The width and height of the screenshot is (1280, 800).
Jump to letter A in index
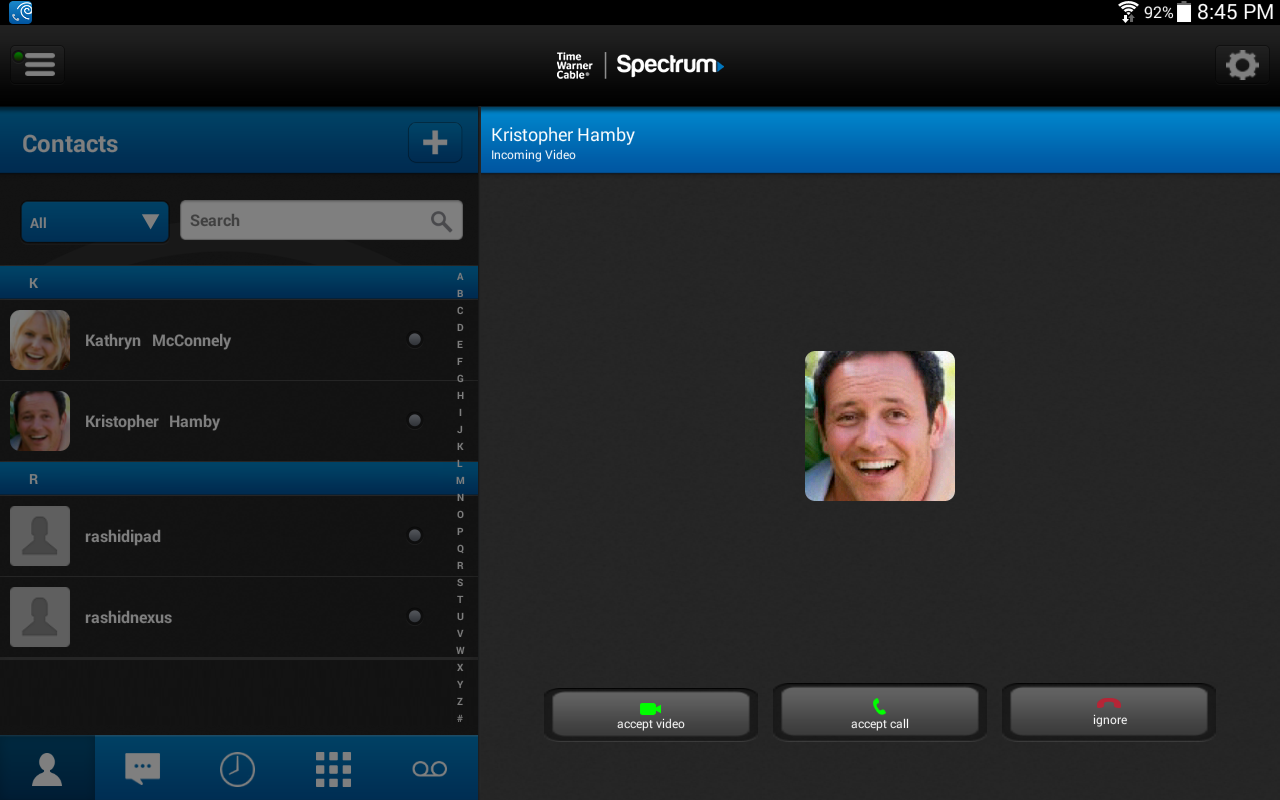click(460, 277)
